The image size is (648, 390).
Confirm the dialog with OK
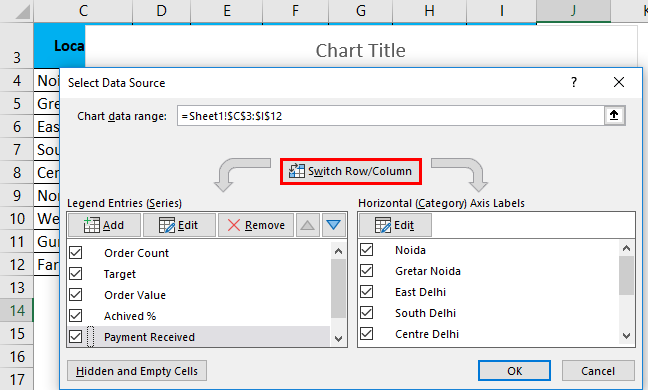pos(515,371)
